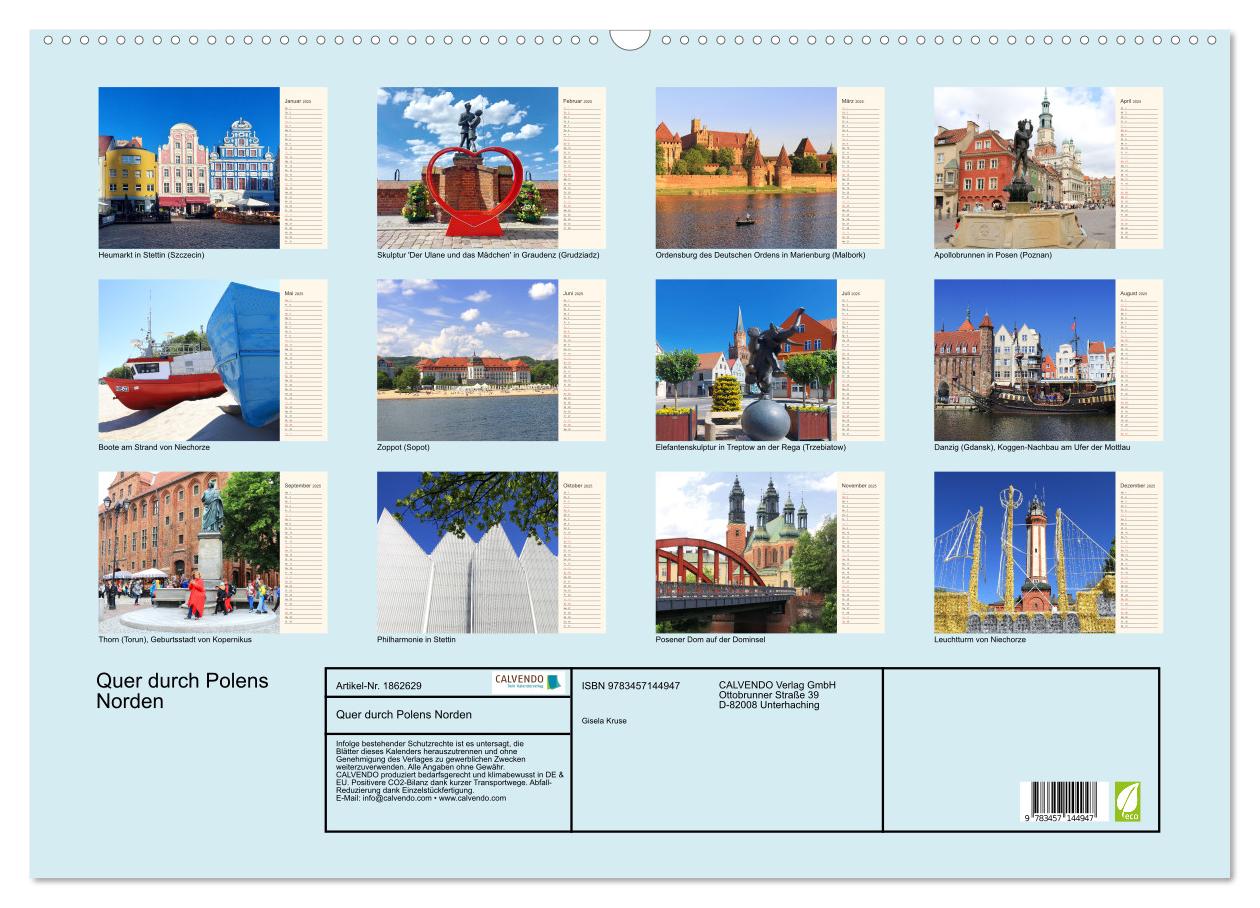Click the info@calvendo.com email line

(421, 798)
